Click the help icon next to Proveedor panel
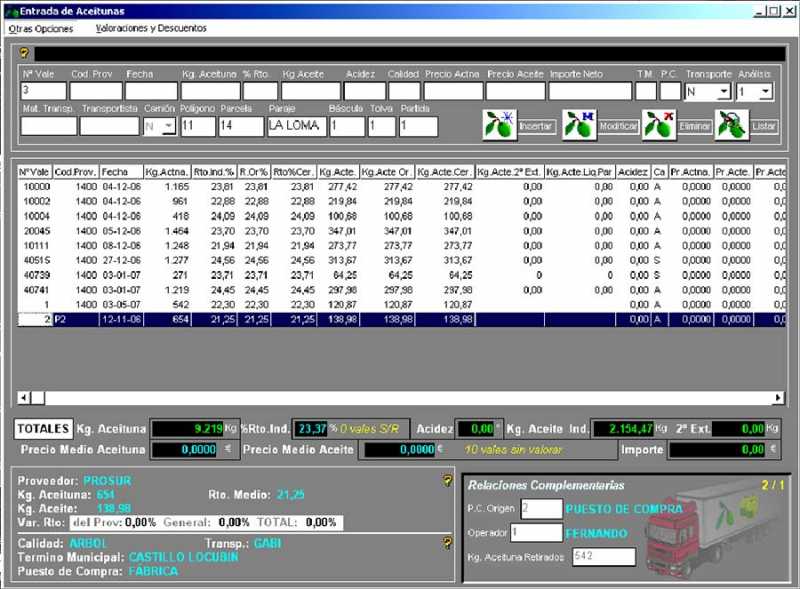800x589 pixels. [447, 480]
